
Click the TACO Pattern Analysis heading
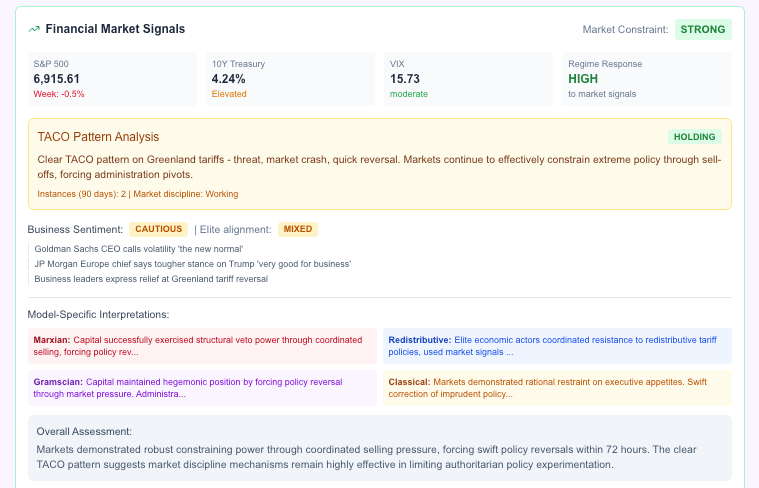coord(98,137)
